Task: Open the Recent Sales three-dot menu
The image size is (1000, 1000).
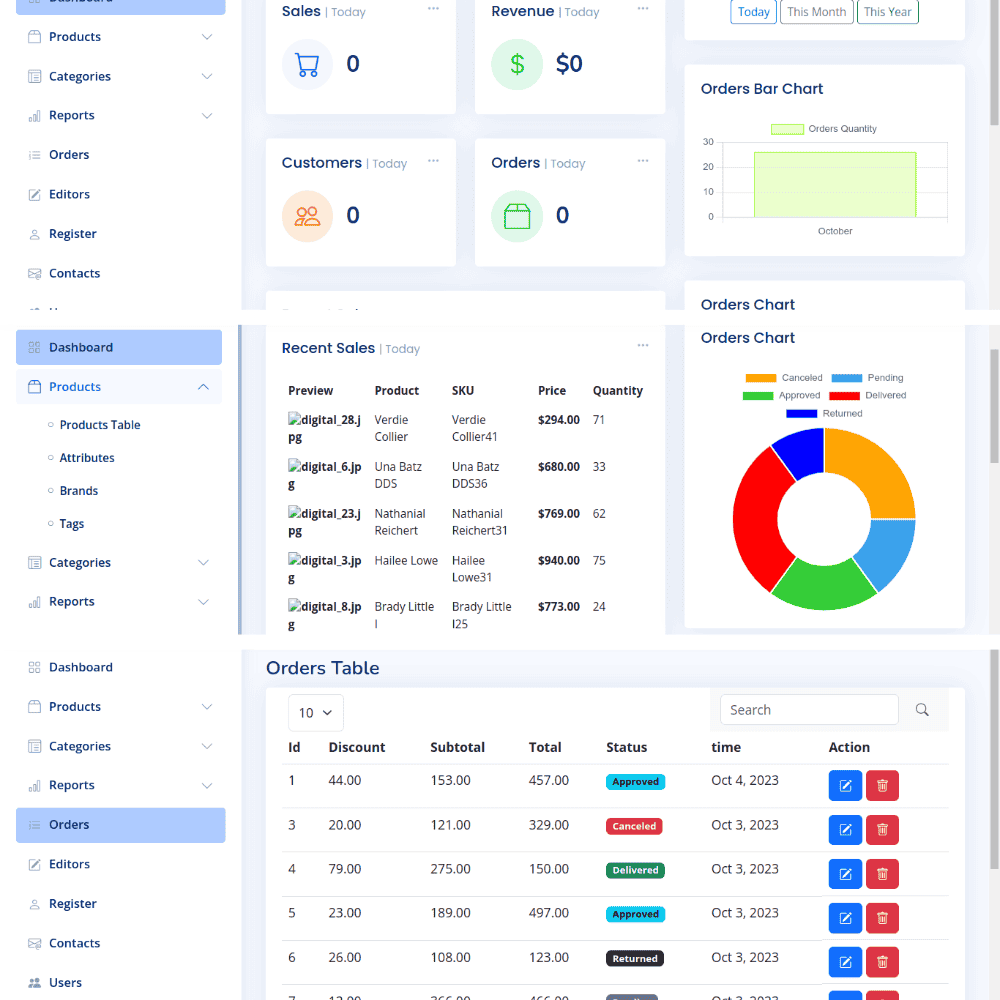Action: coord(643,346)
